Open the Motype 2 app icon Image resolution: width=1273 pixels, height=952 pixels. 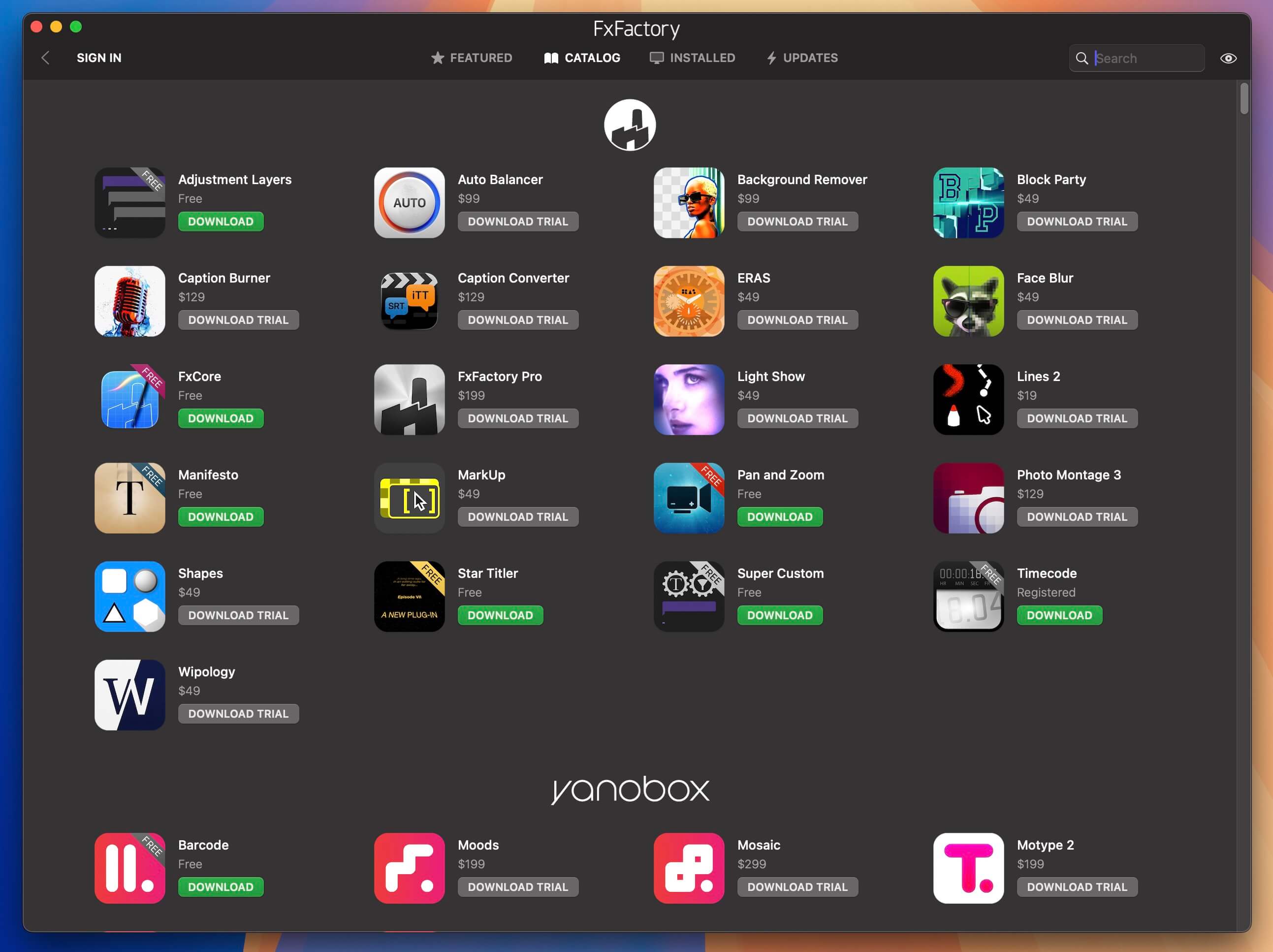pyautogui.click(x=968, y=868)
